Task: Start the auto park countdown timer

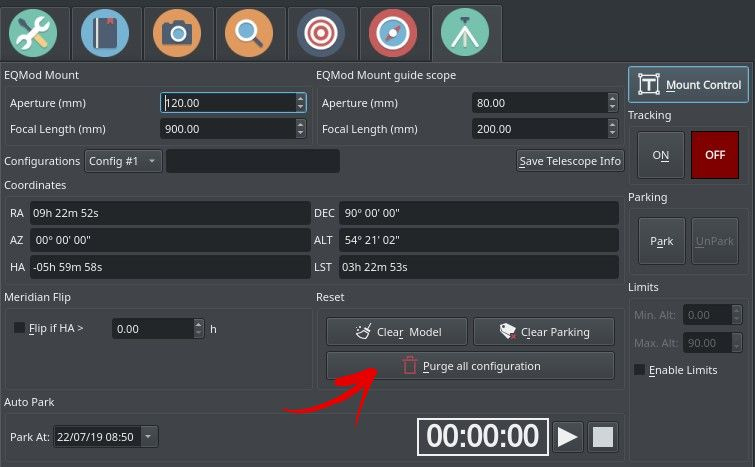Action: tap(568, 437)
